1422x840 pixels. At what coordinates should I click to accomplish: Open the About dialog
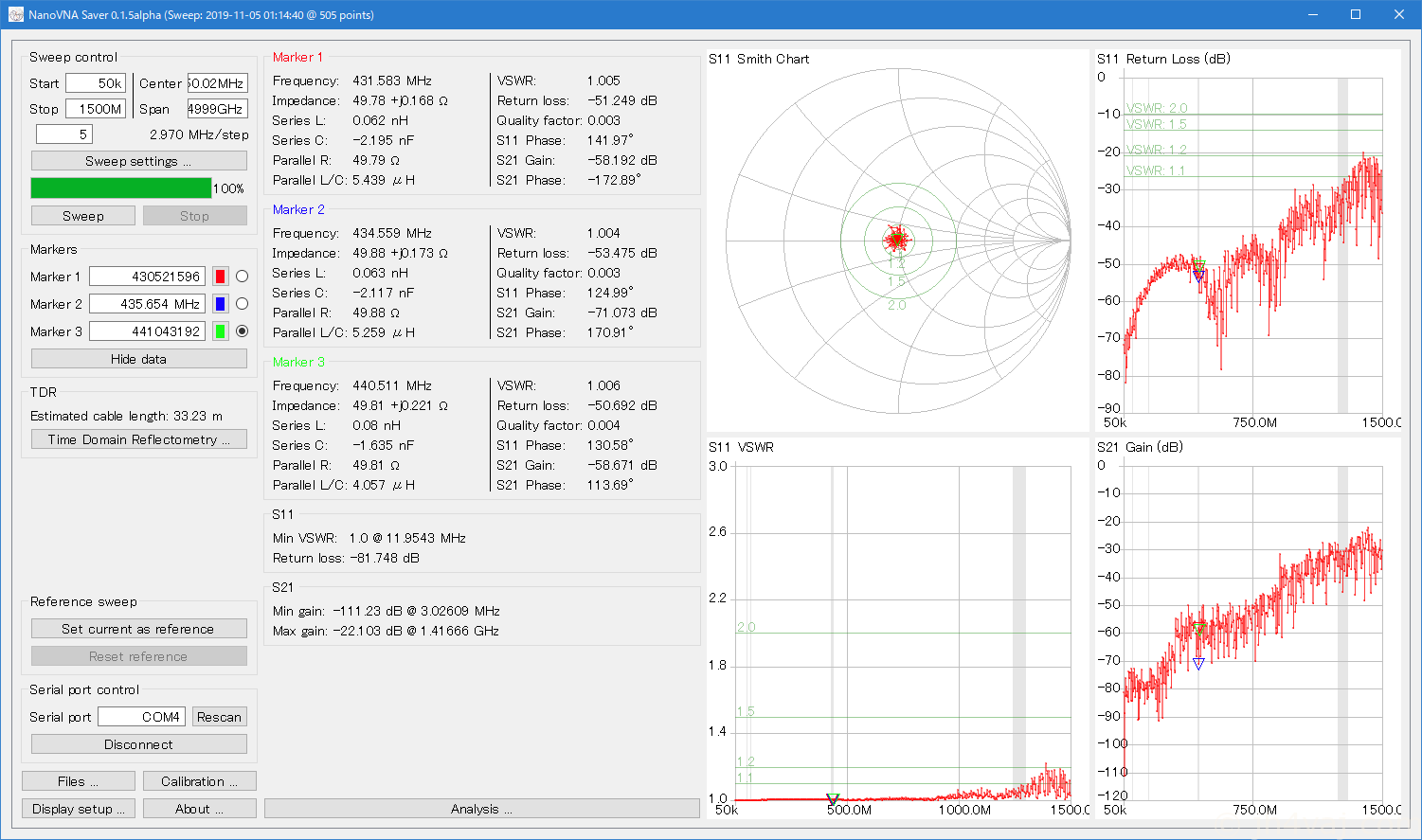click(200, 809)
